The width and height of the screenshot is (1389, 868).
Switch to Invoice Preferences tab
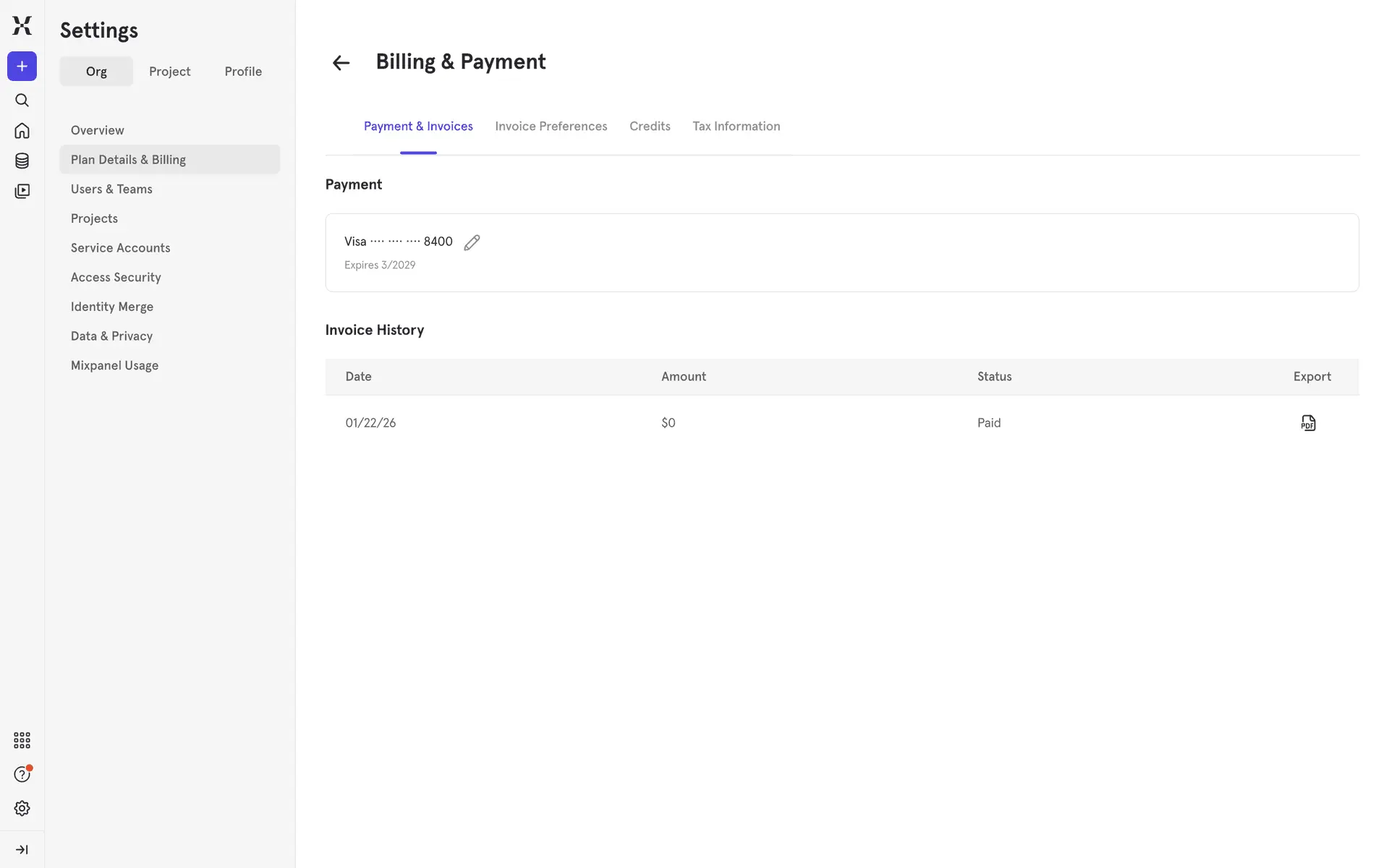pos(551,127)
